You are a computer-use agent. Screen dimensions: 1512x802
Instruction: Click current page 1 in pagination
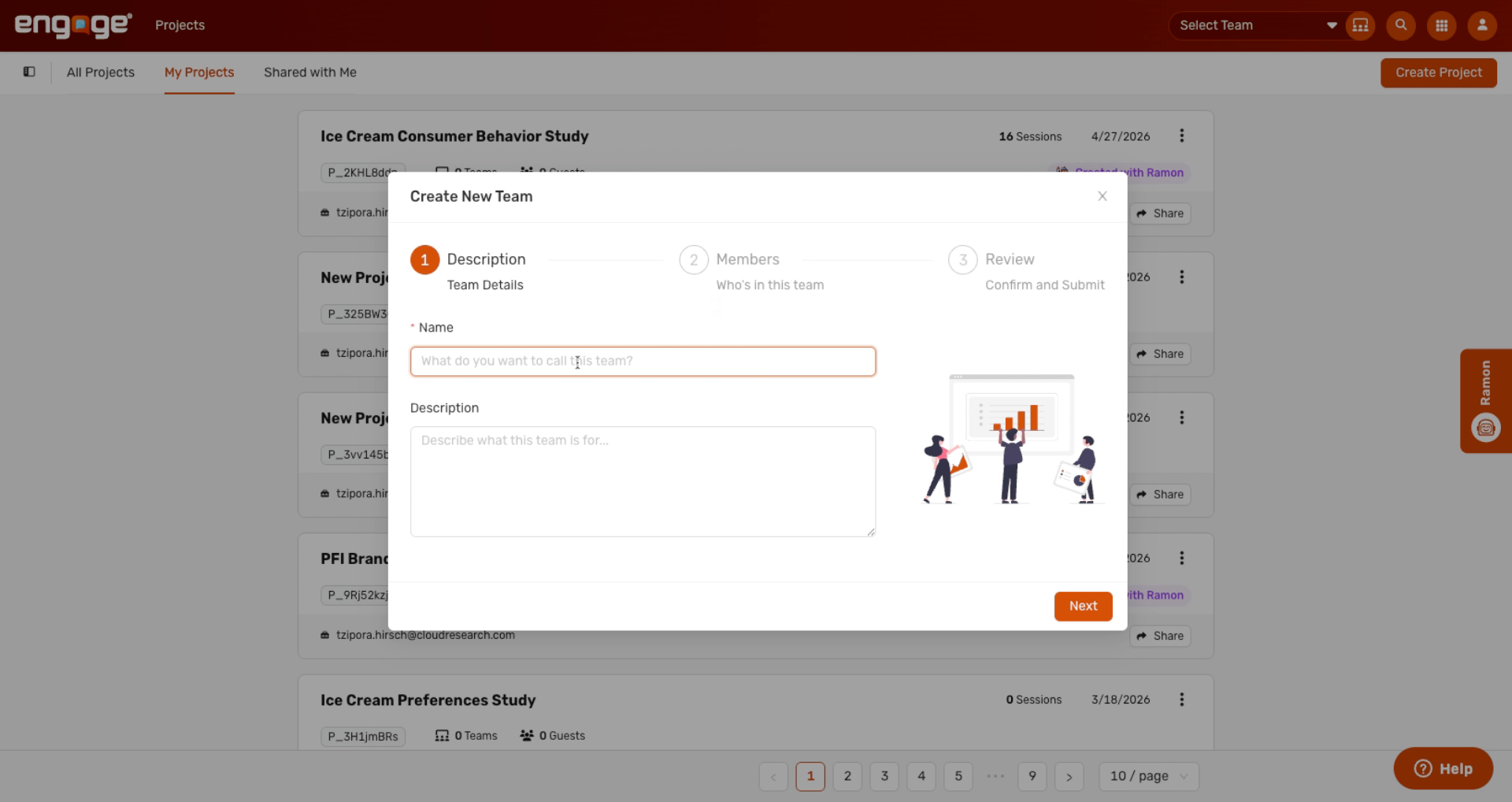point(810,776)
